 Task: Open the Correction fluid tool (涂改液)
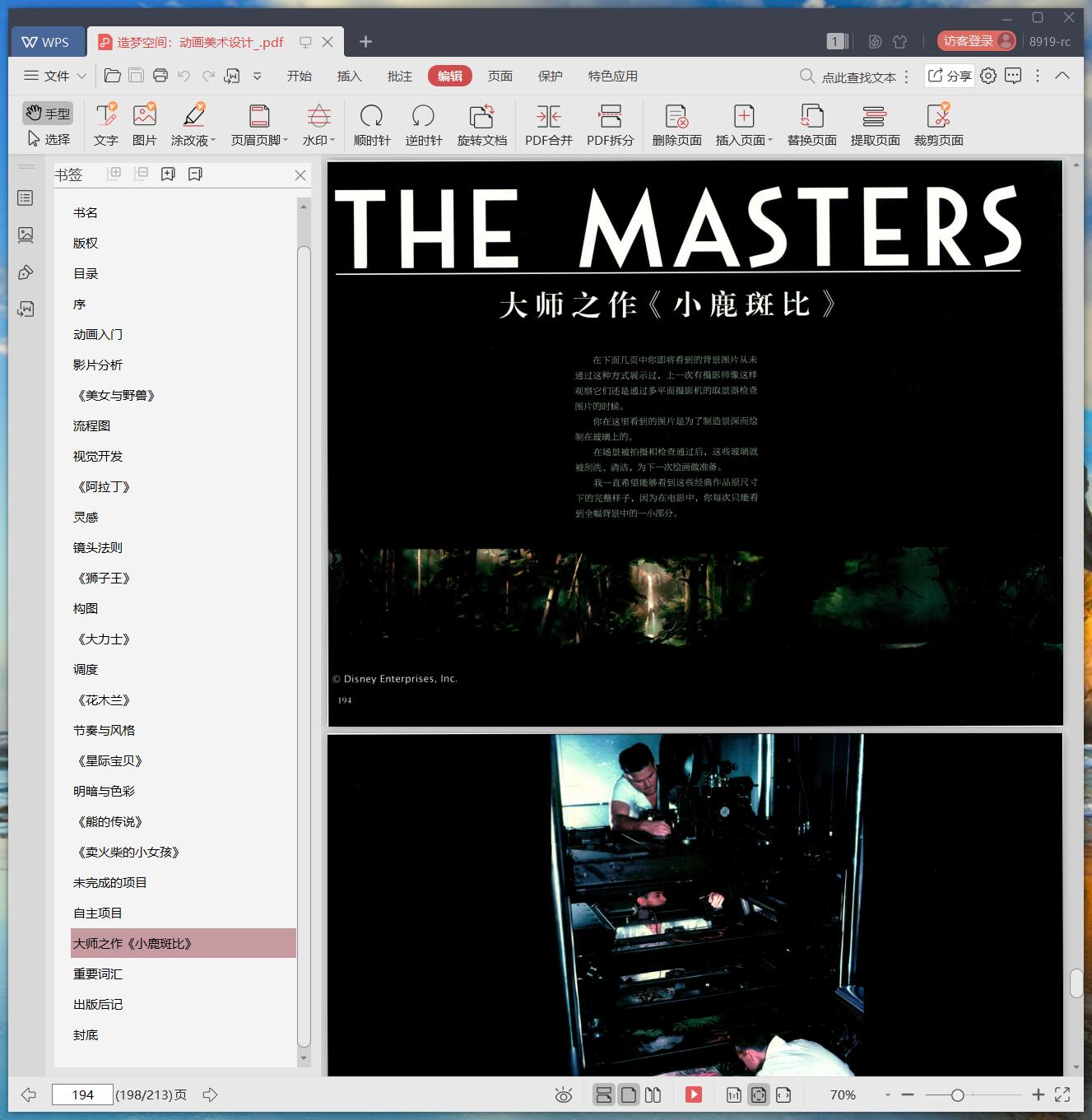(193, 125)
